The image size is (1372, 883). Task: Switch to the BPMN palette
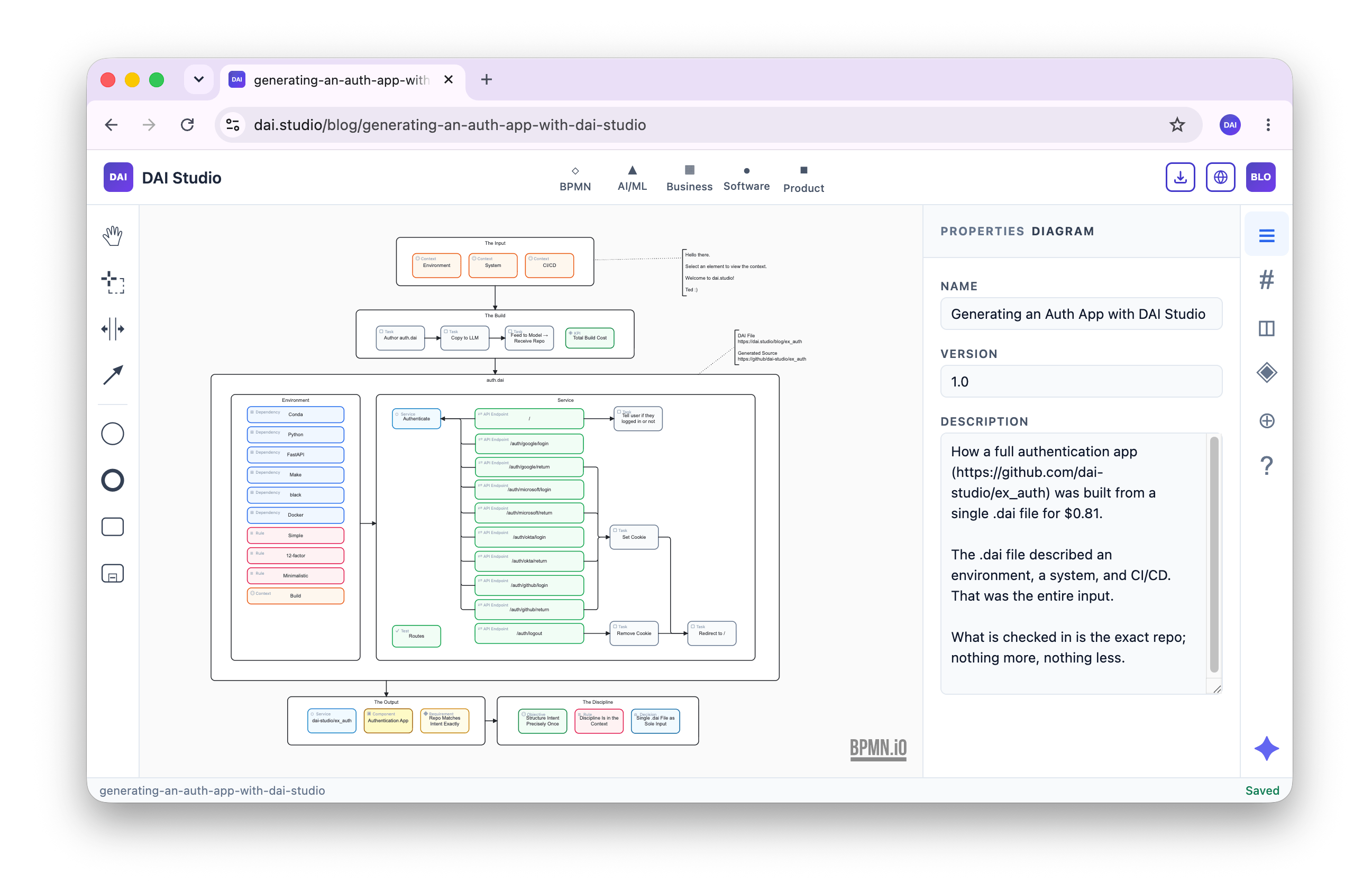[x=575, y=179]
